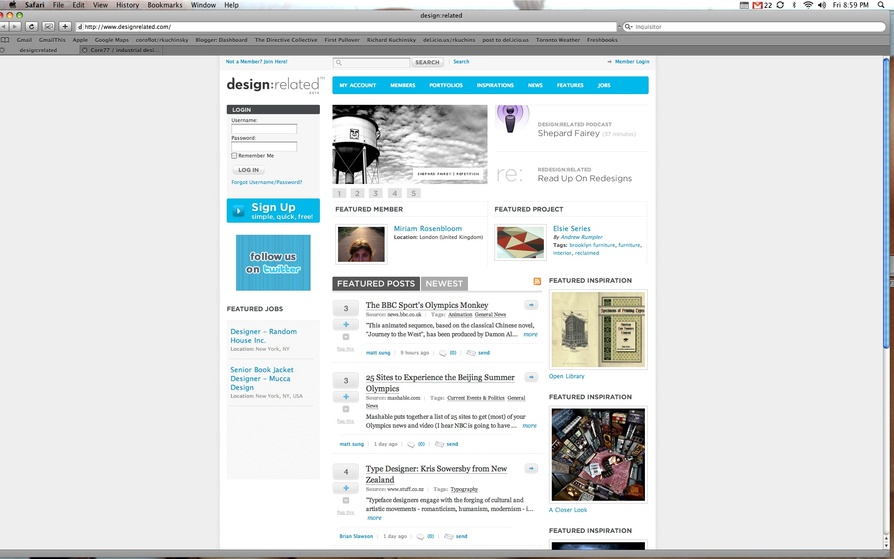The height and width of the screenshot is (559, 894).
Task: Vote up the 25 Sites Beijing post
Action: [346, 396]
